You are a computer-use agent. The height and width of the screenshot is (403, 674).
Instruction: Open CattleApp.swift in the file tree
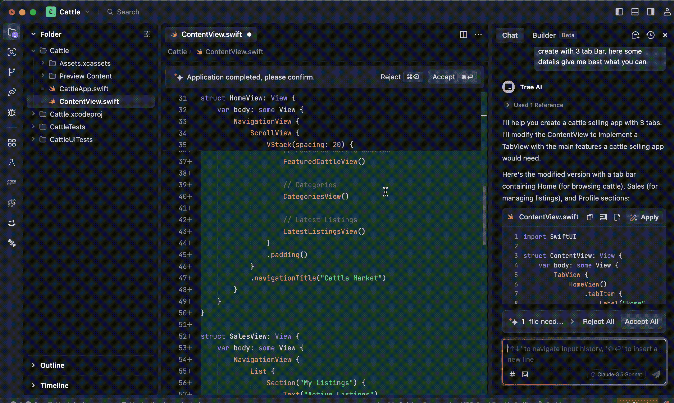(x=83, y=89)
